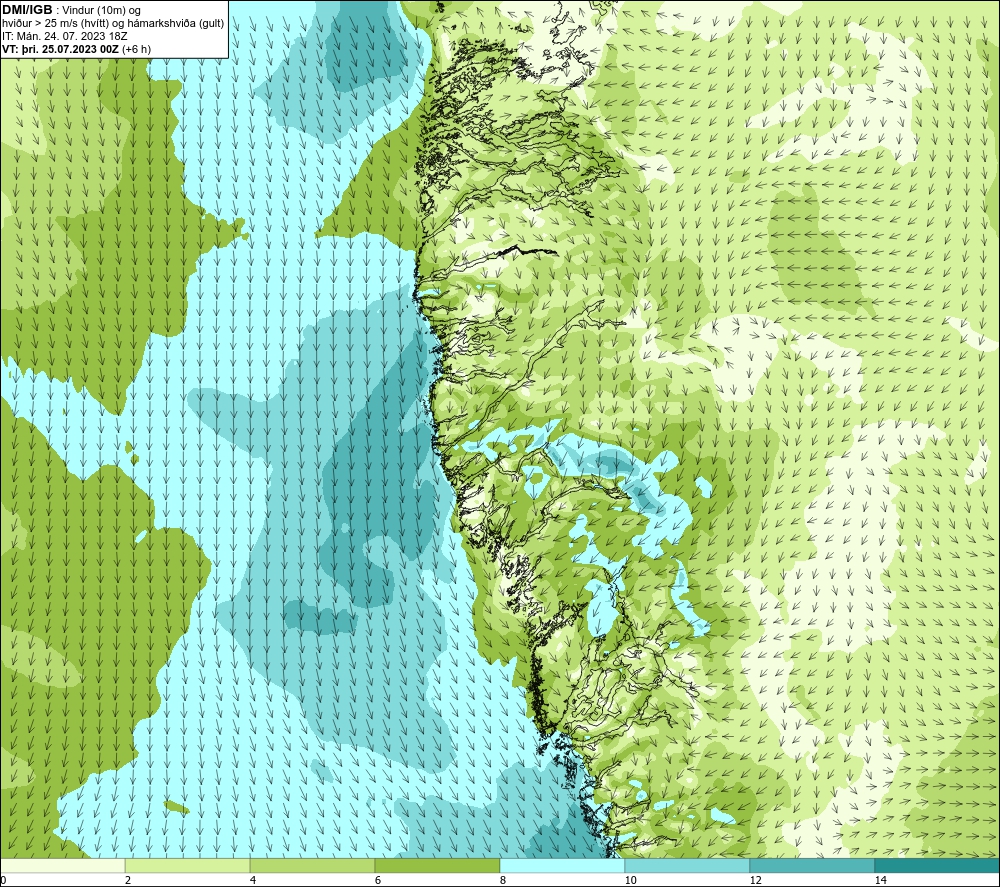
Task: Click the DMI/IGB title text
Action: (x=27, y=10)
